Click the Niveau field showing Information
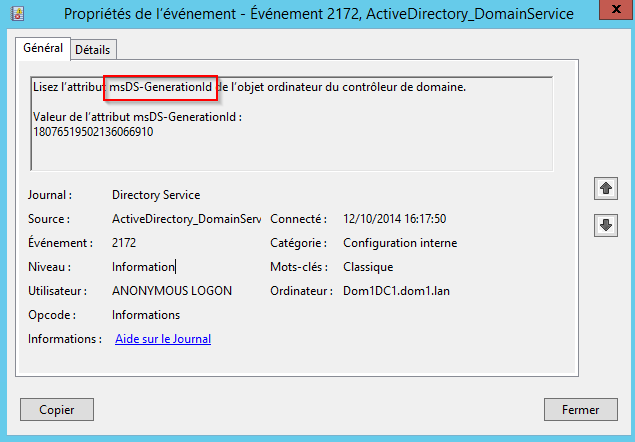This screenshot has height=442, width=635. point(144,267)
